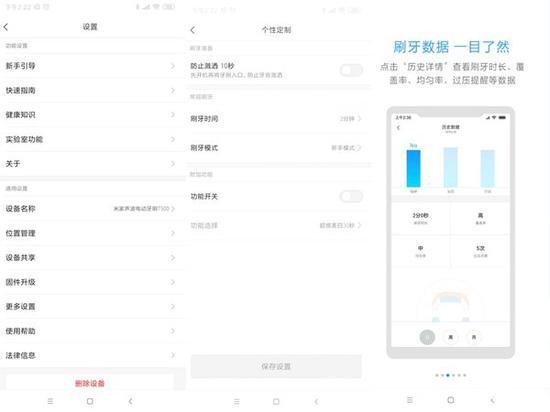Image resolution: width=550 pixels, height=412 pixels.
Task: Tap the red 删除设备 button
Action: (x=90, y=383)
